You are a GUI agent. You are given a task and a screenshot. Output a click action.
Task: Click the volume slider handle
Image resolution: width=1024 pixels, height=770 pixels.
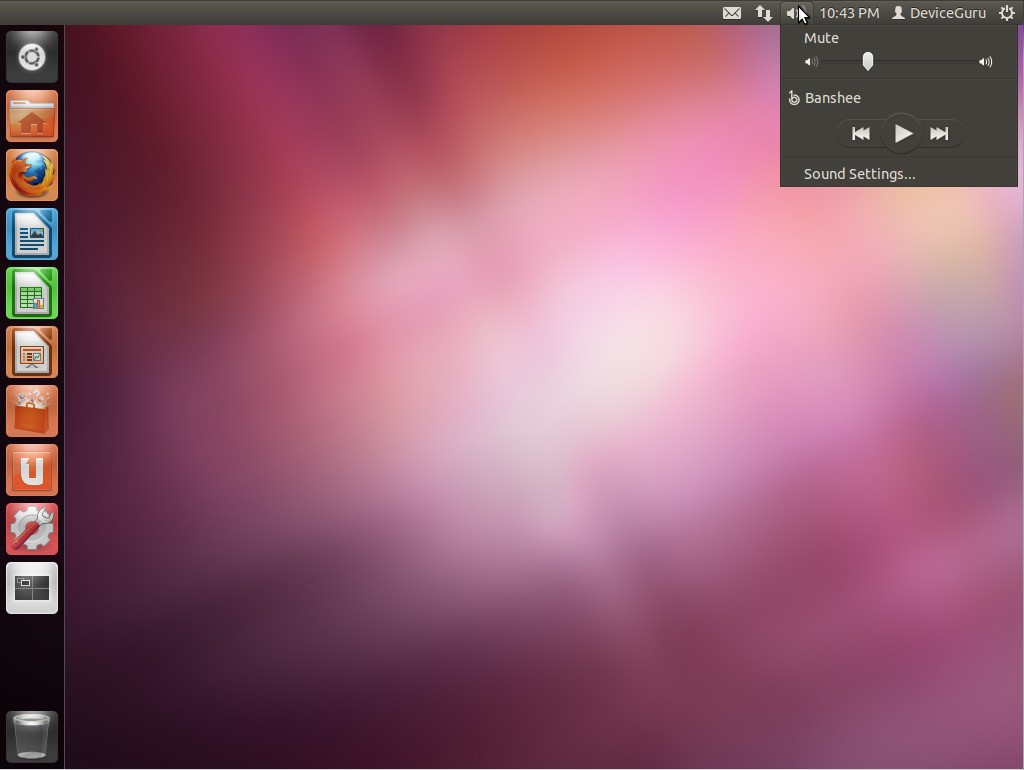click(x=867, y=61)
